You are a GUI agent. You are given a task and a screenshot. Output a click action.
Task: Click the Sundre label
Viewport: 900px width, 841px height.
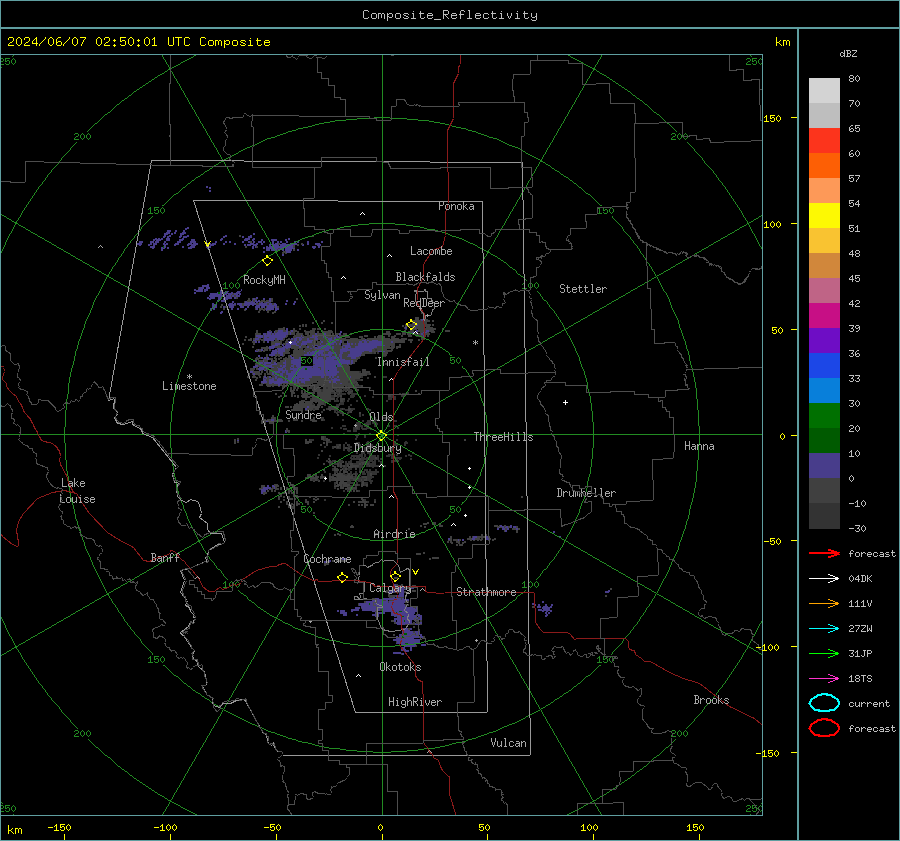(303, 415)
